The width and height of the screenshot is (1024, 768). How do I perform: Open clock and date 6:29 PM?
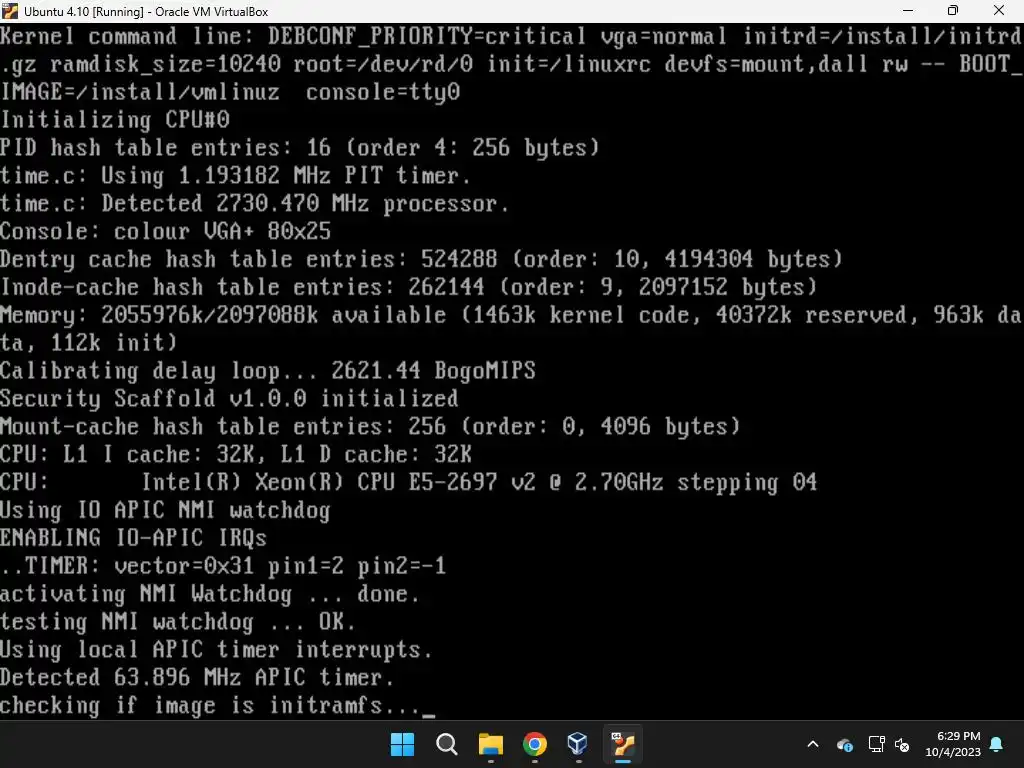click(x=953, y=744)
